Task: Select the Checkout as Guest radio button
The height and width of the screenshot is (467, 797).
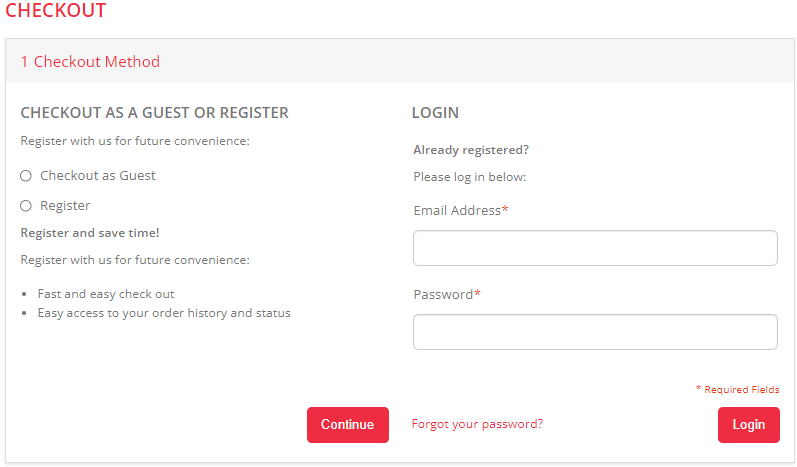Action: (26, 176)
